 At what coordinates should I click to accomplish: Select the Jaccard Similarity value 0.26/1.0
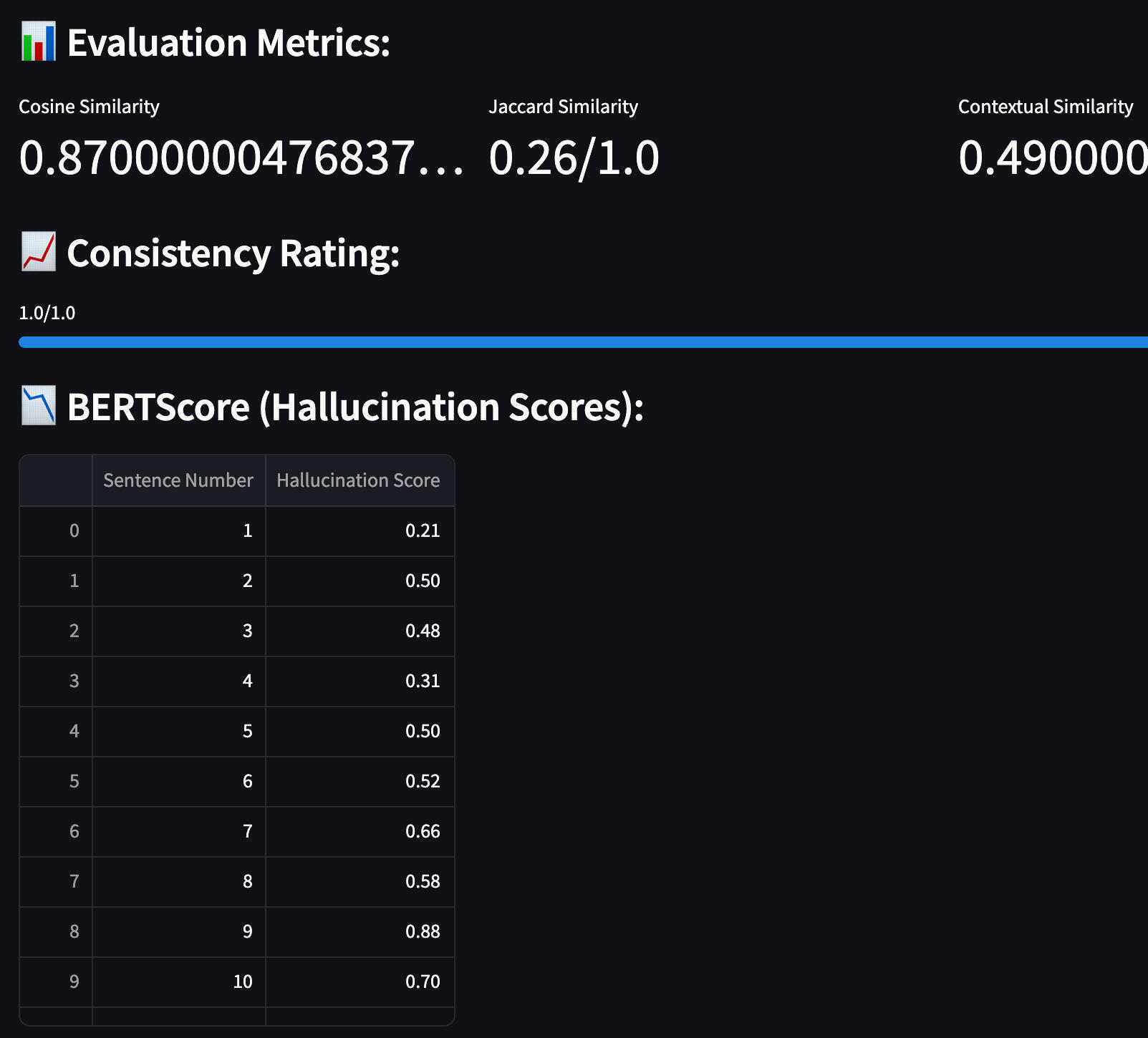point(574,158)
